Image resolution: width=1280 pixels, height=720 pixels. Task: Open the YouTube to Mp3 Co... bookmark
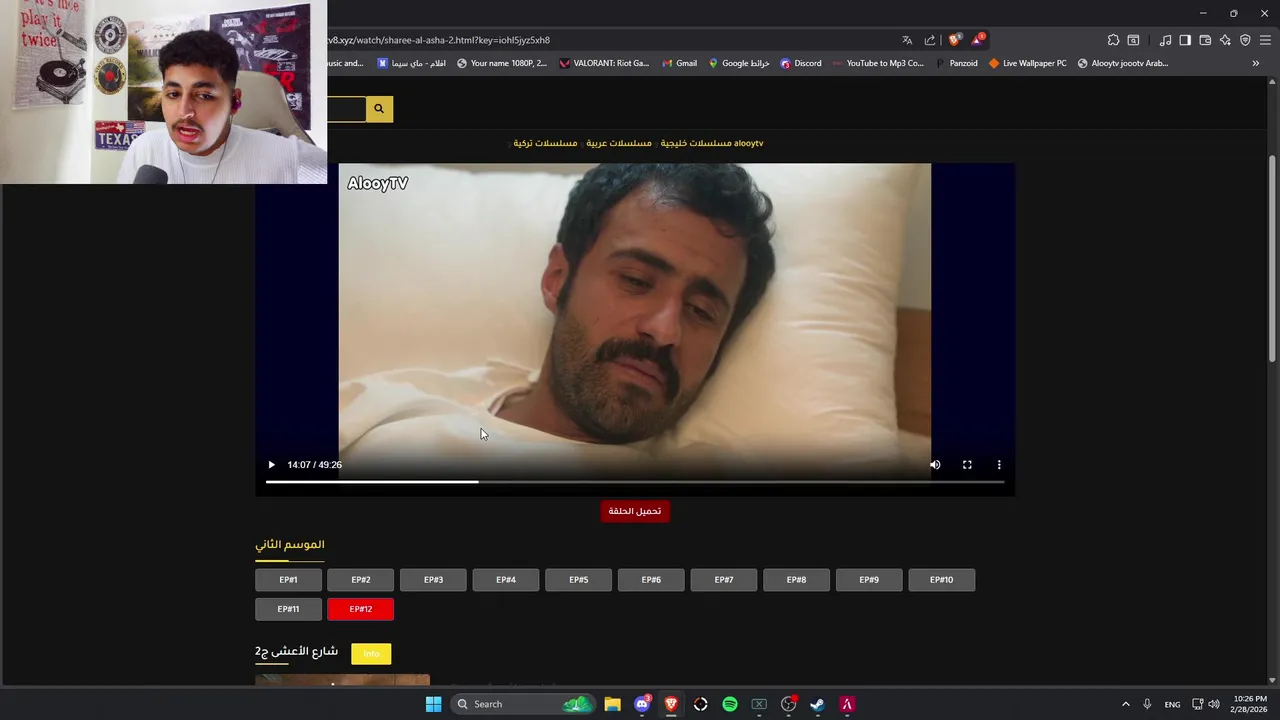click(x=878, y=63)
